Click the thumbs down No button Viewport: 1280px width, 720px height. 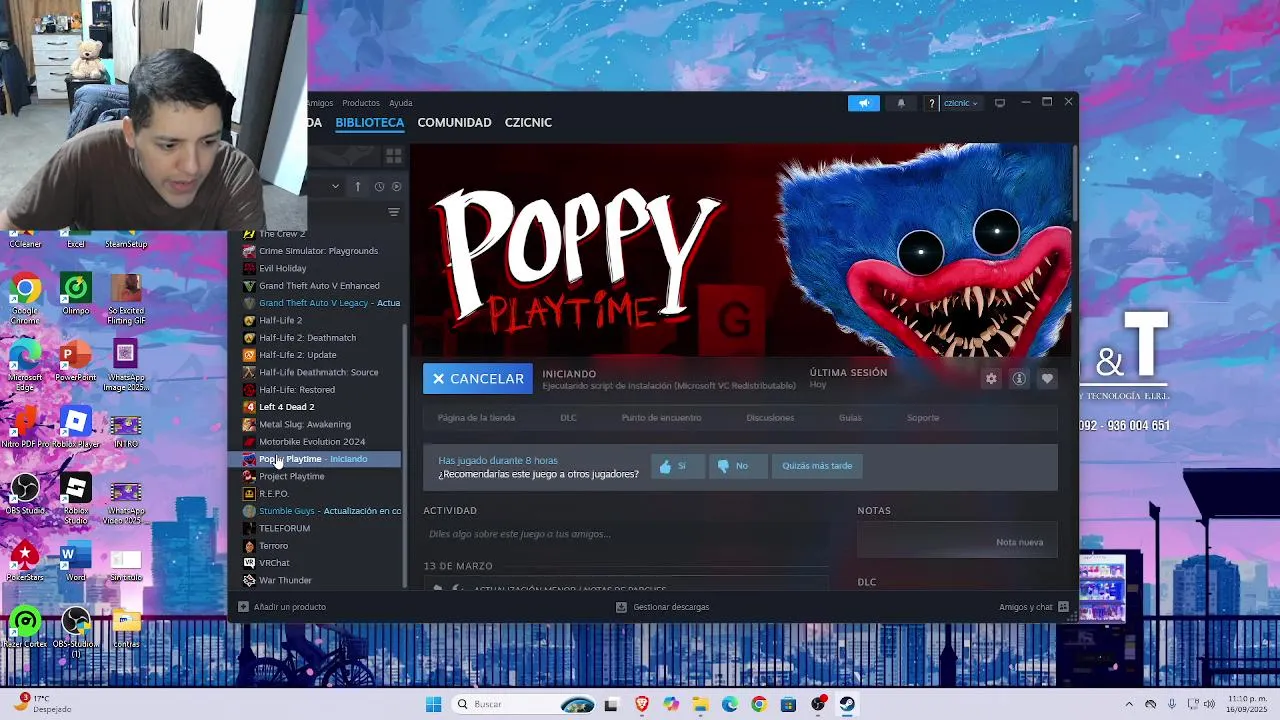(x=737, y=466)
